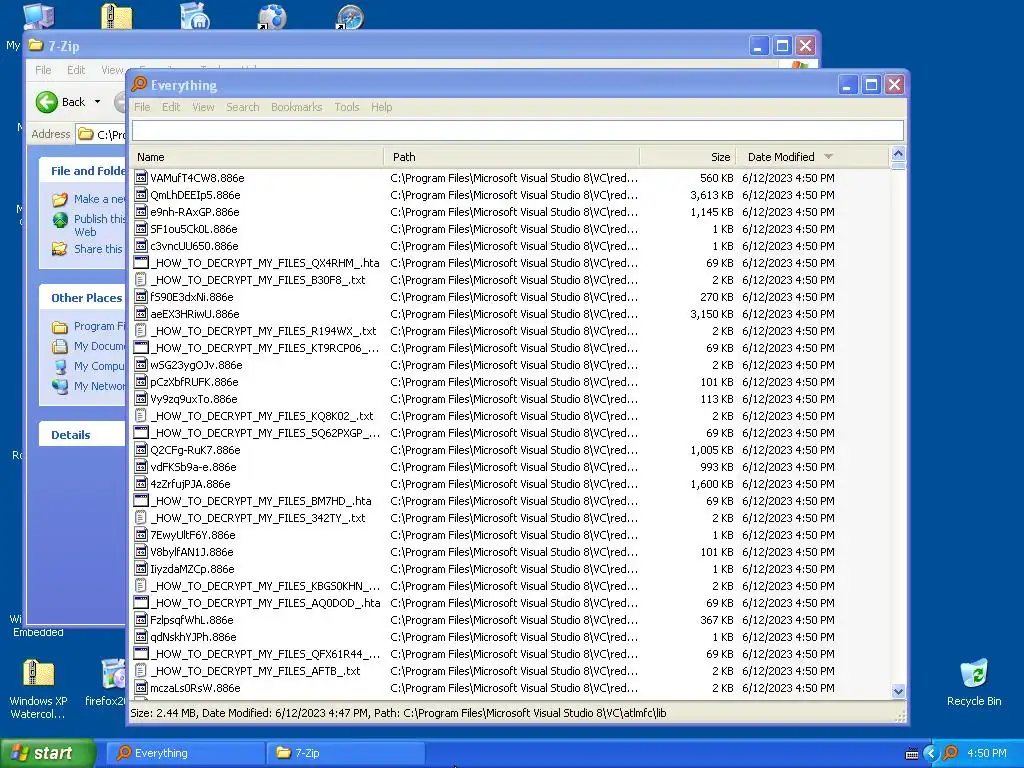
Task: Sort results by the Name column header
Action: 257,157
